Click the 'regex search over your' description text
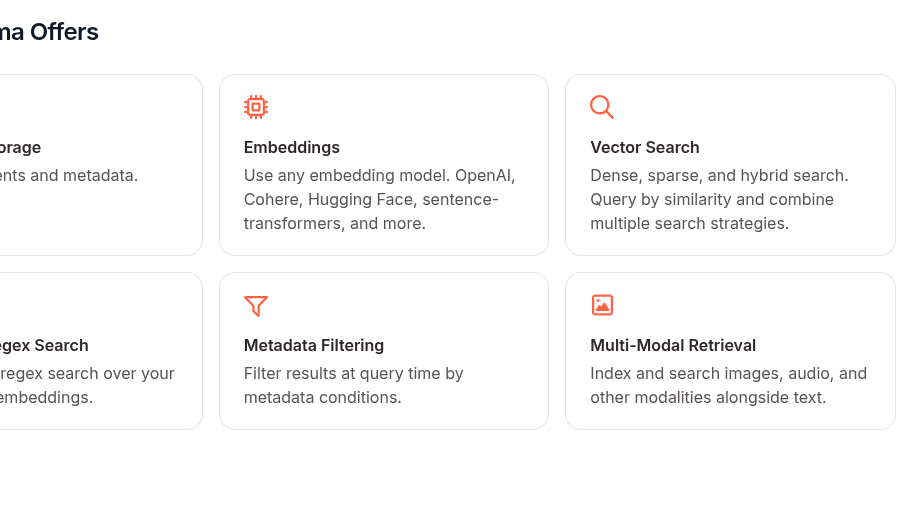The height and width of the screenshot is (520, 900). point(87,374)
